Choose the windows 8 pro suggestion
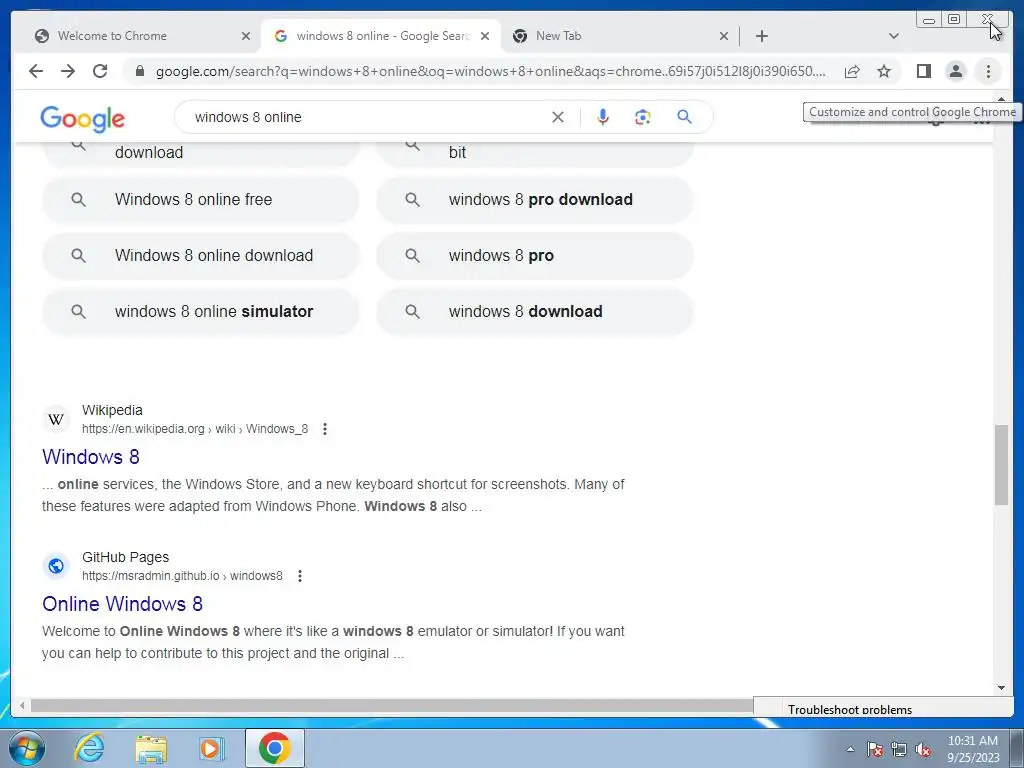 coord(534,256)
